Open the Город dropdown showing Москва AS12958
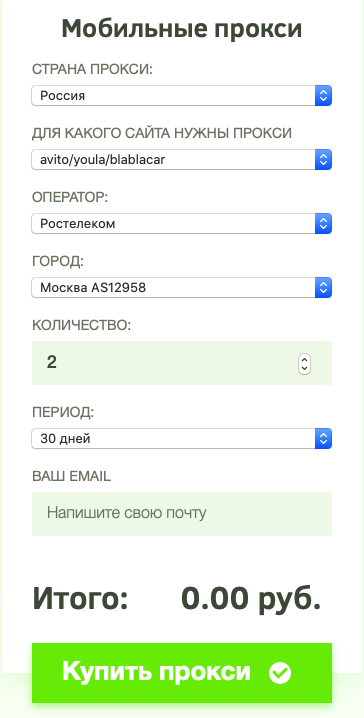364x718 pixels. 181,288
